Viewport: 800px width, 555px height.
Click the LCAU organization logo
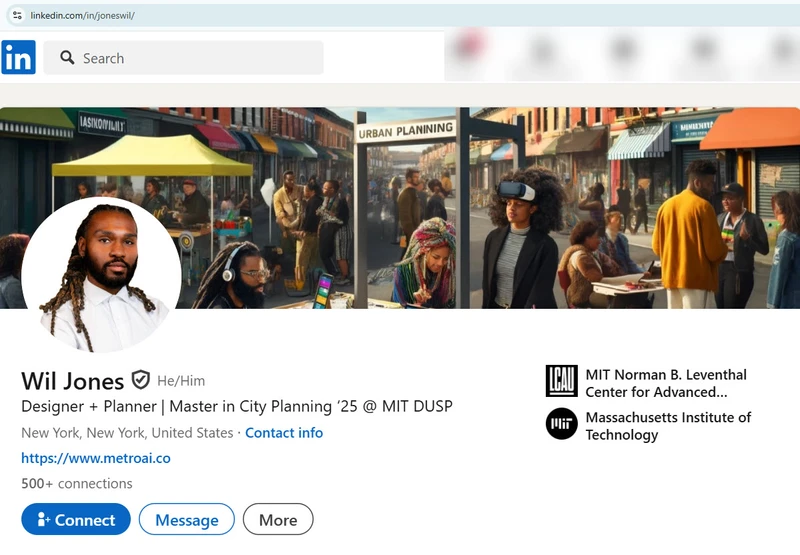(561, 381)
